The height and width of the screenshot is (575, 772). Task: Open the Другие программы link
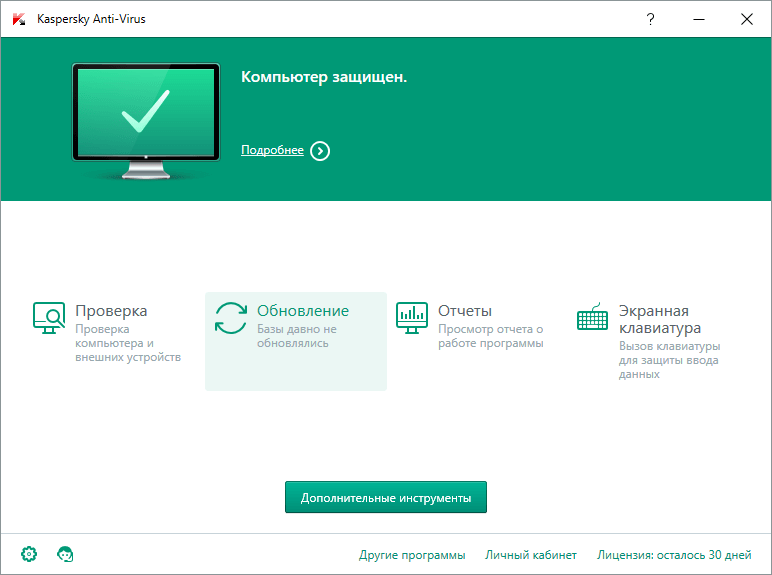412,555
